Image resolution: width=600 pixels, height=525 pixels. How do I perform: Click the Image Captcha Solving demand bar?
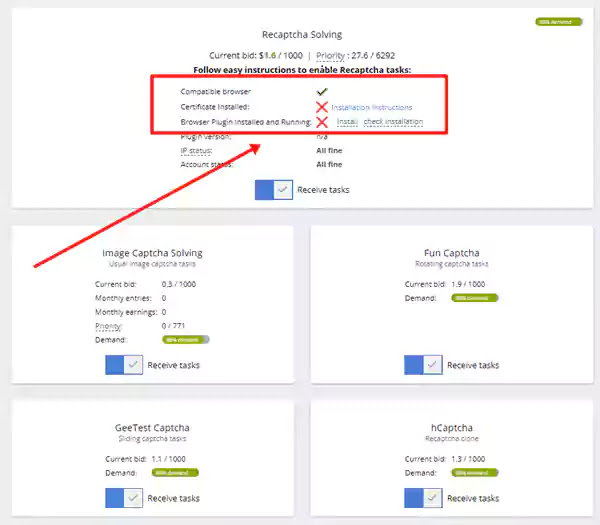tap(186, 339)
